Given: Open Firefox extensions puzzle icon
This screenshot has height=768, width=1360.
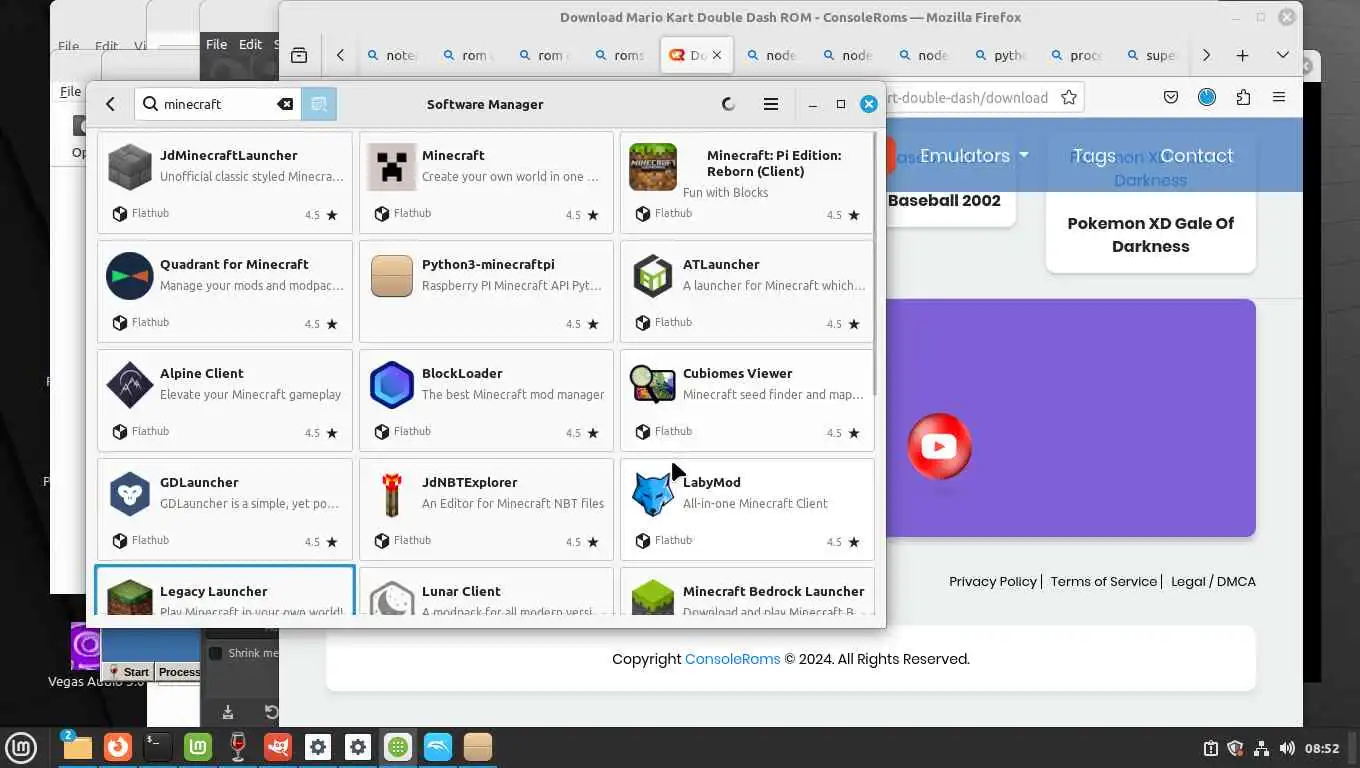Looking at the screenshot, I should pyautogui.click(x=1243, y=97).
